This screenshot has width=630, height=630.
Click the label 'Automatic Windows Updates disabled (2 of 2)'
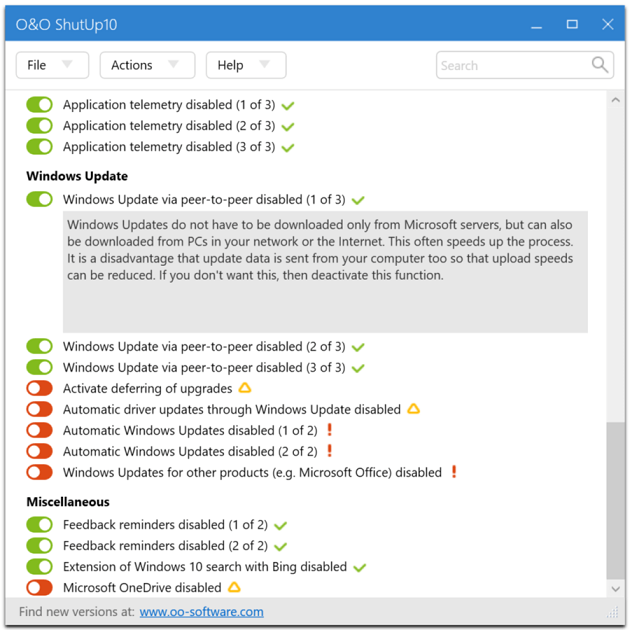coord(190,452)
